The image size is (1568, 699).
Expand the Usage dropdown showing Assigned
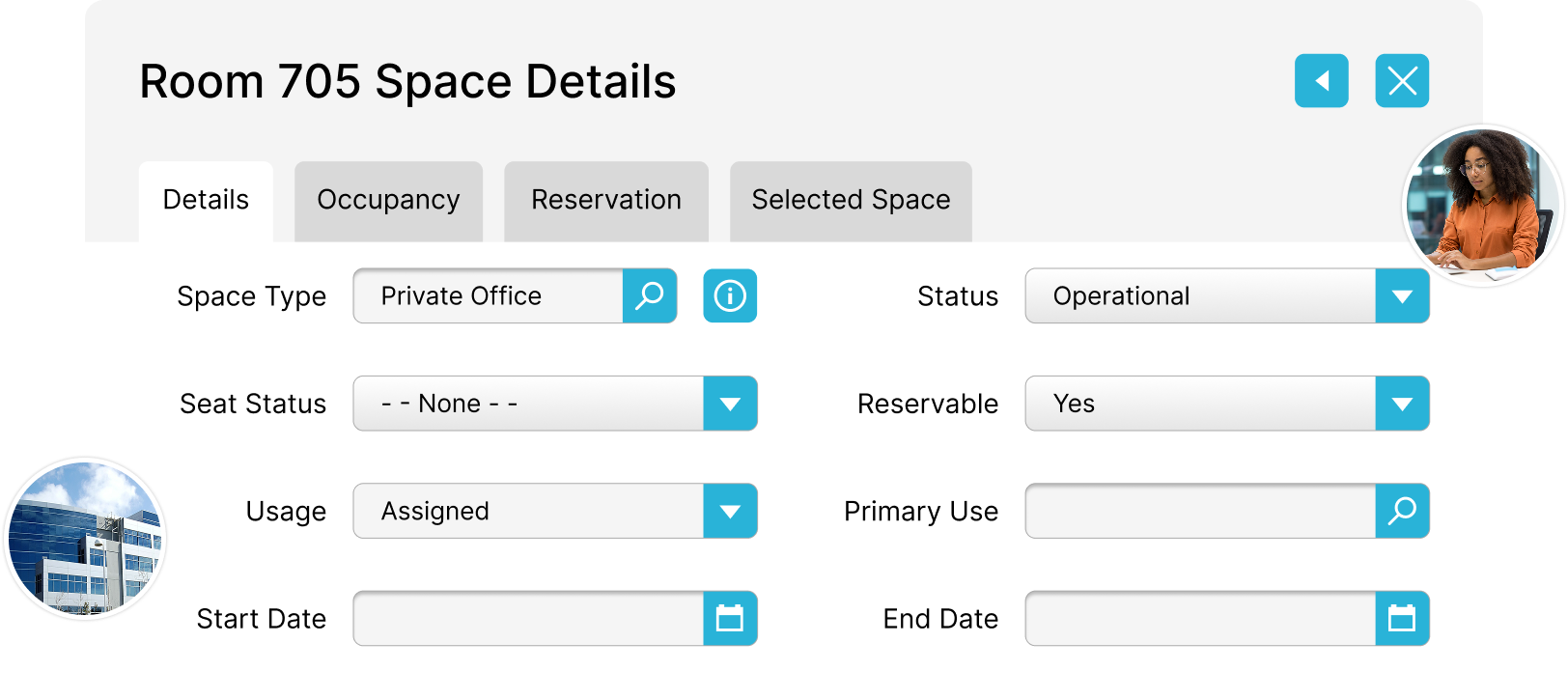pyautogui.click(x=730, y=511)
